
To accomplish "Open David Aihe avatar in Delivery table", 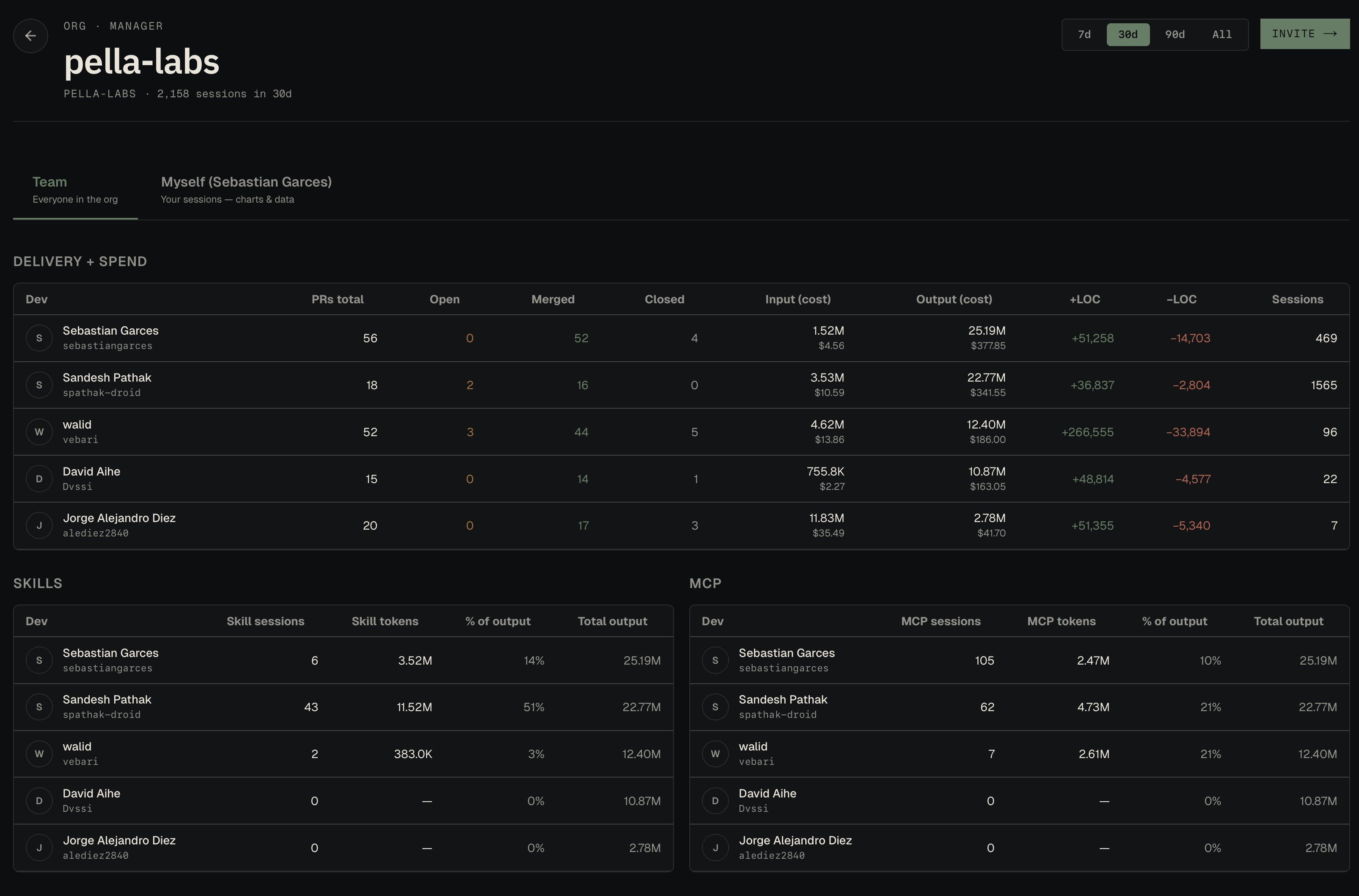I will [39, 479].
